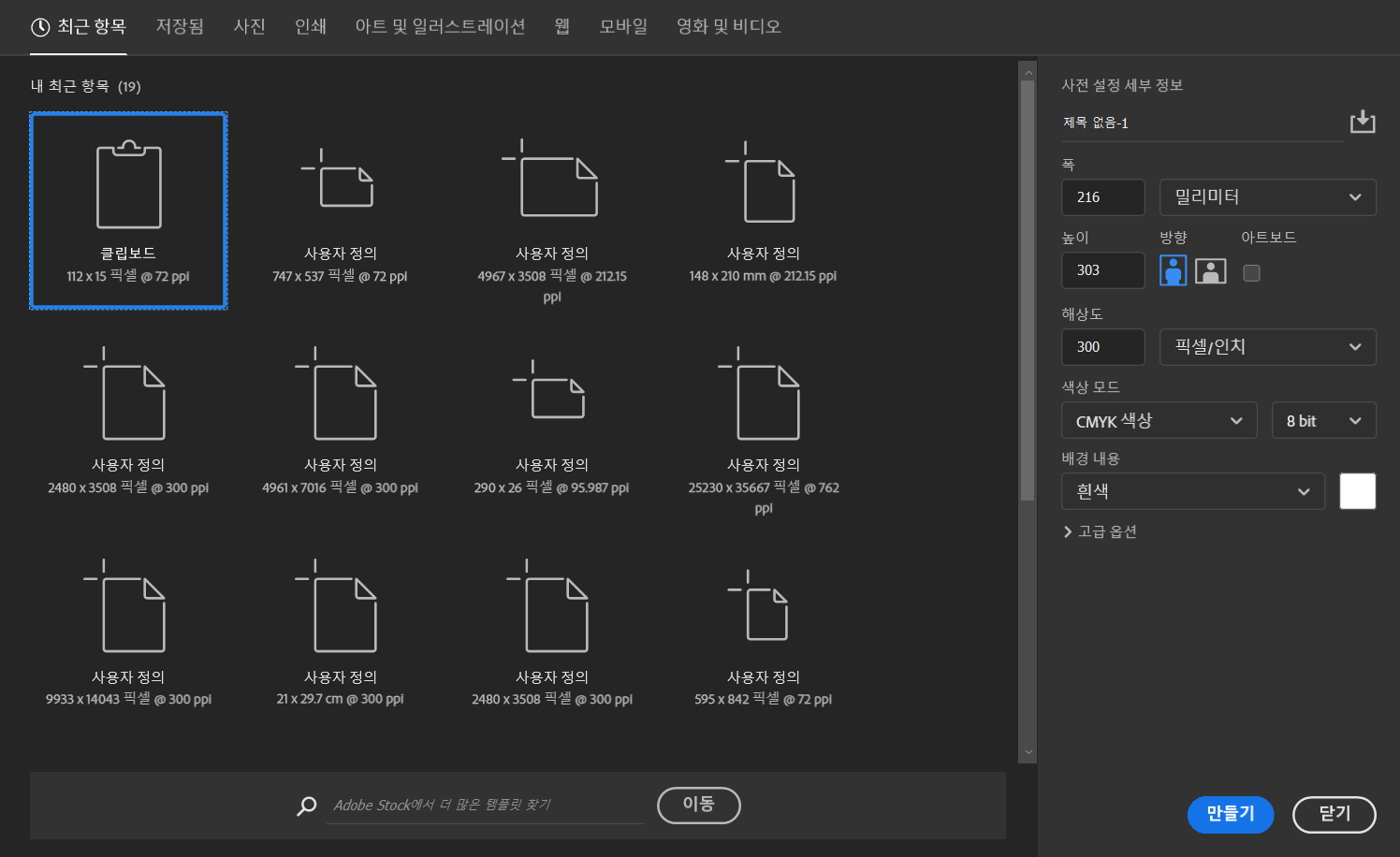Select the 747 x 537 픽셀 preset
The height and width of the screenshot is (857, 1400).
[340, 211]
